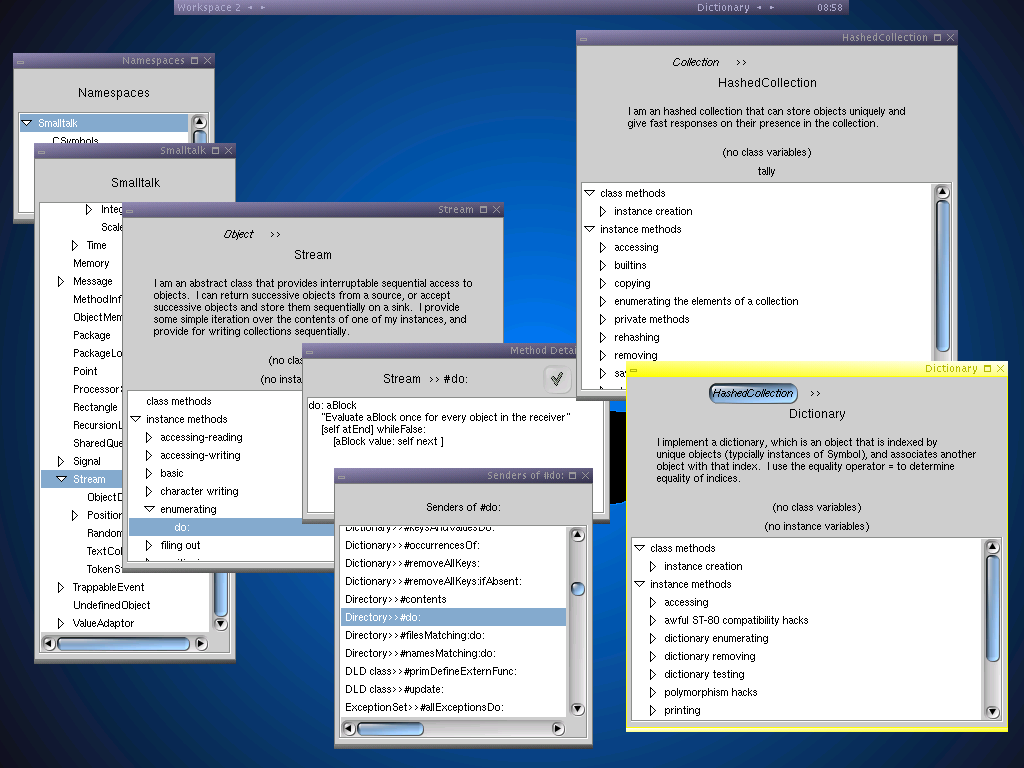This screenshot has height=768, width=1024.
Task: Expand the polymorphism hacks category
Action: [653, 692]
